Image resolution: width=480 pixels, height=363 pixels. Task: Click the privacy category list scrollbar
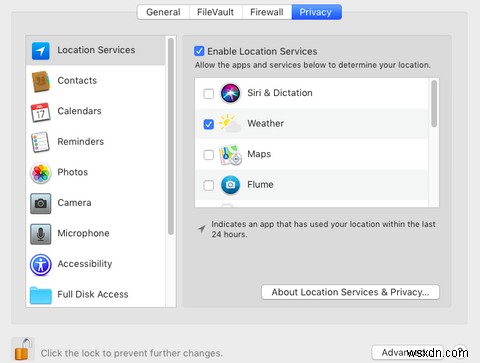click(171, 137)
